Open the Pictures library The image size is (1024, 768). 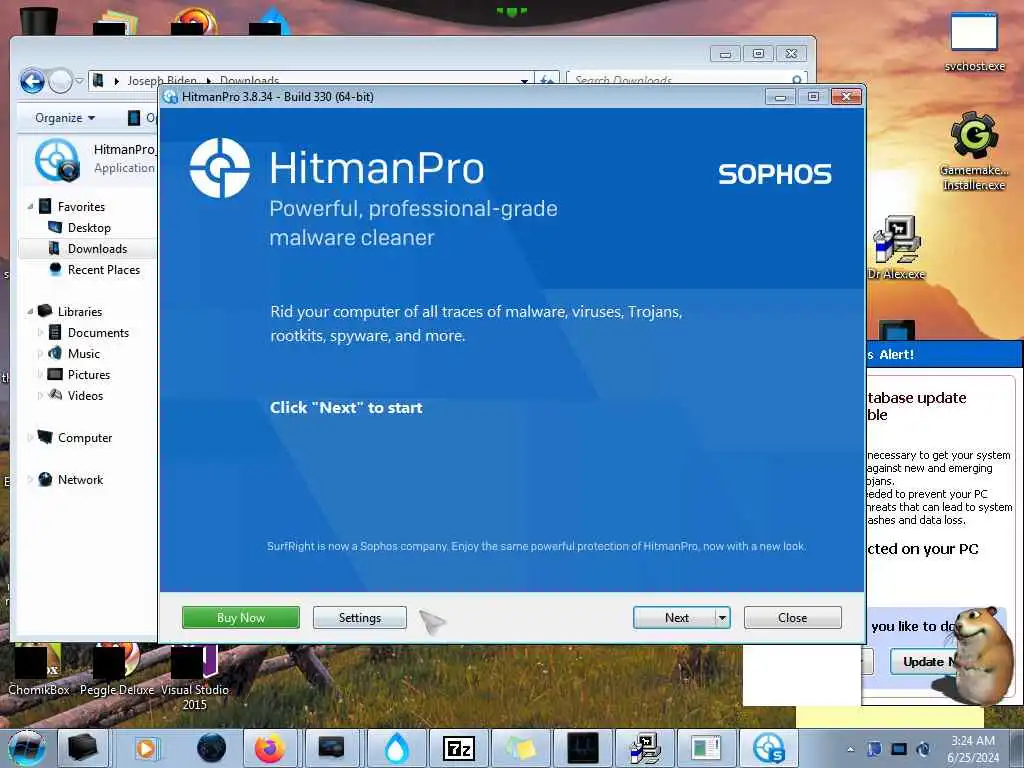[x=89, y=375]
